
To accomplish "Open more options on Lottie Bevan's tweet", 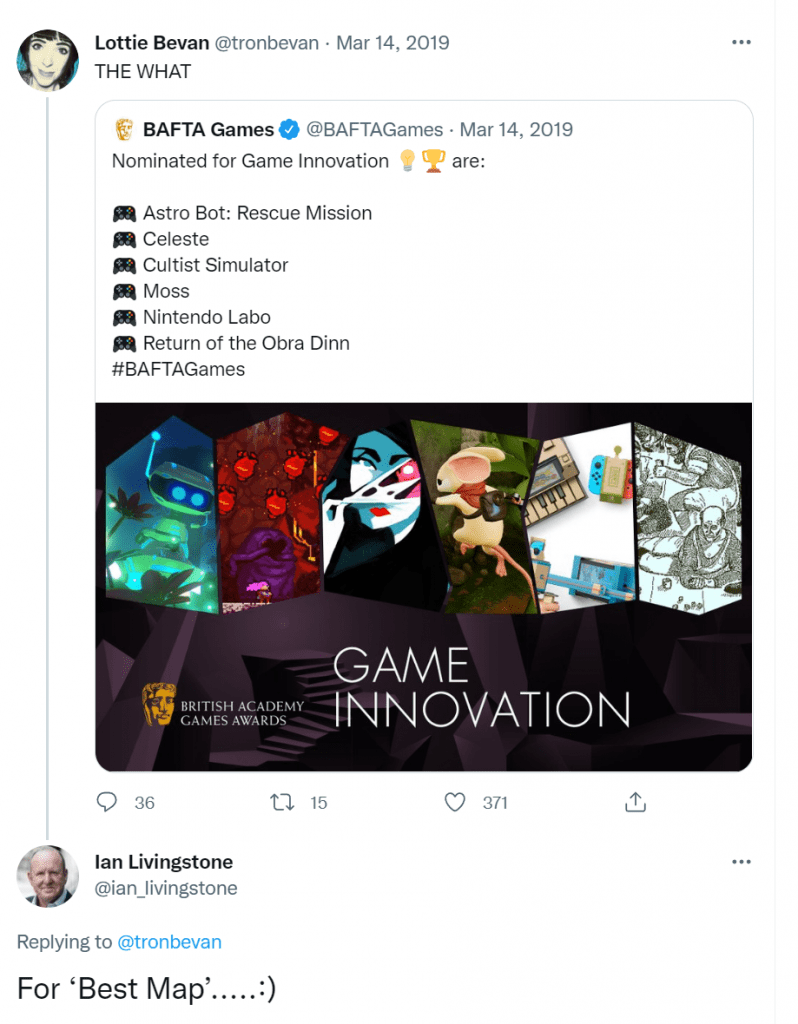I will (741, 43).
